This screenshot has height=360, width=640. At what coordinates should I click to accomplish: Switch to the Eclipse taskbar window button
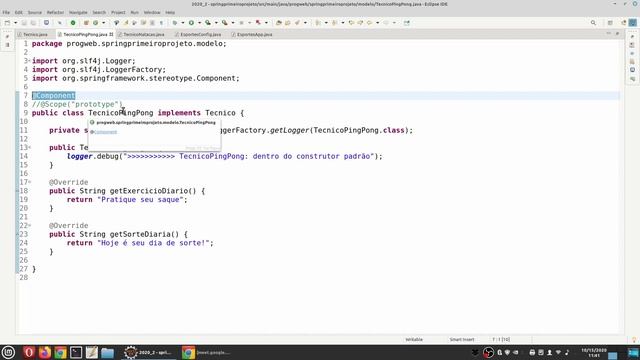tap(149, 352)
